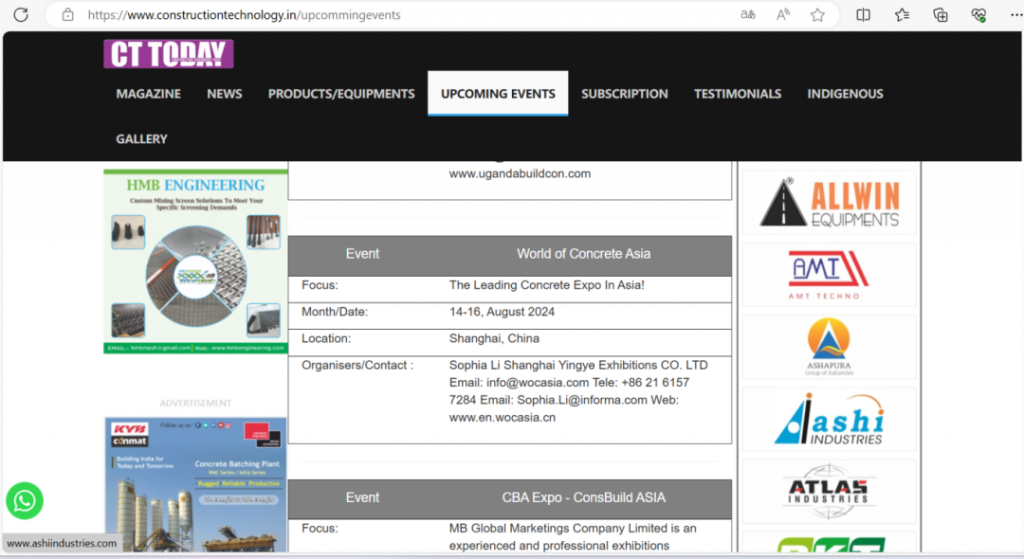This screenshot has width=1024, height=559.
Task: Open split screen view
Action: click(863, 15)
